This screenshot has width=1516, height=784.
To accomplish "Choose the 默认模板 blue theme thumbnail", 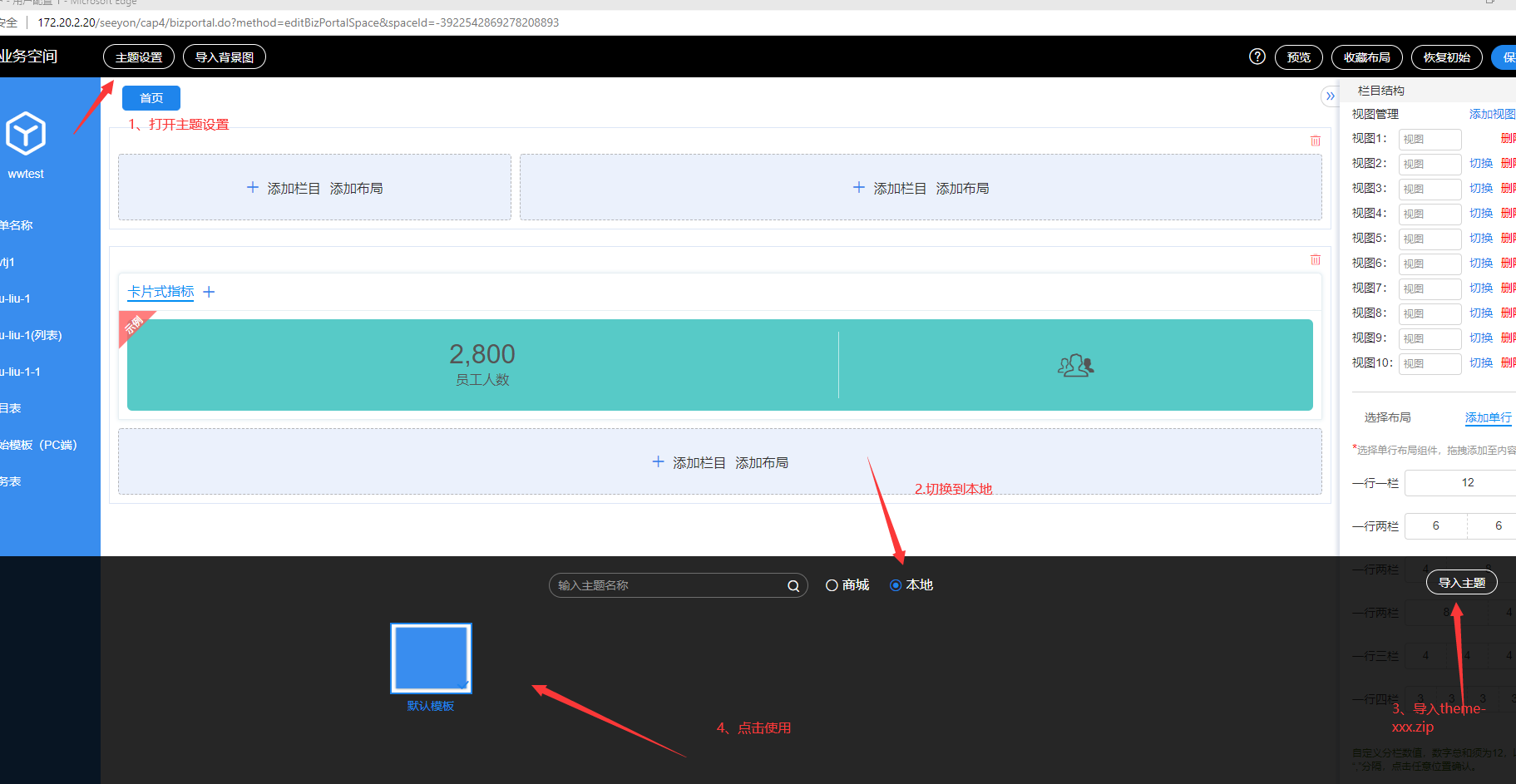I will [x=431, y=658].
